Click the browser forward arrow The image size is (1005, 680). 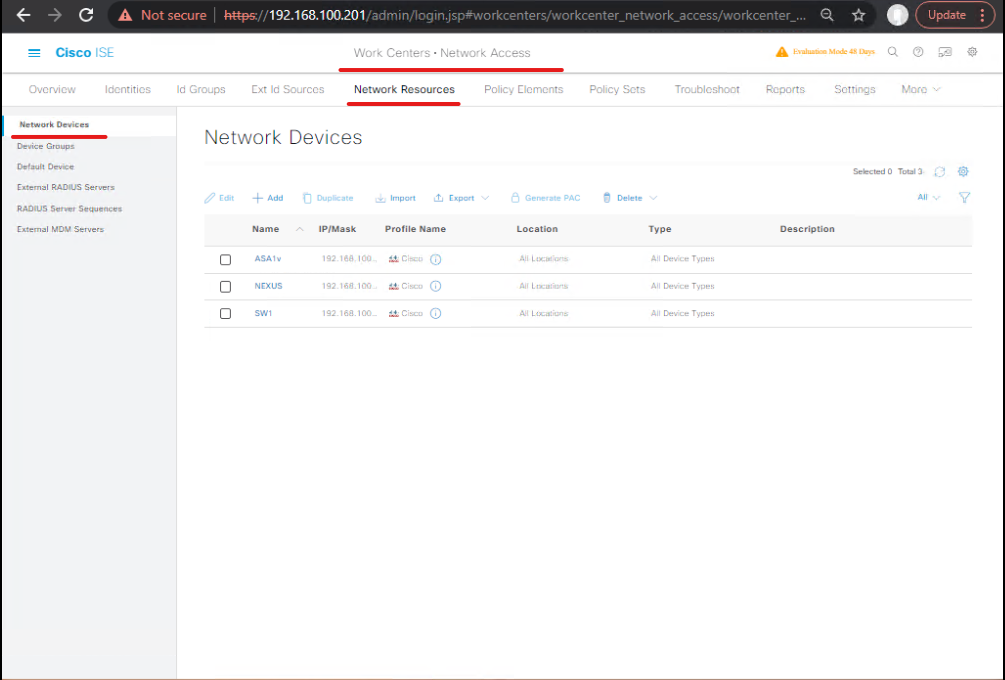(55, 15)
